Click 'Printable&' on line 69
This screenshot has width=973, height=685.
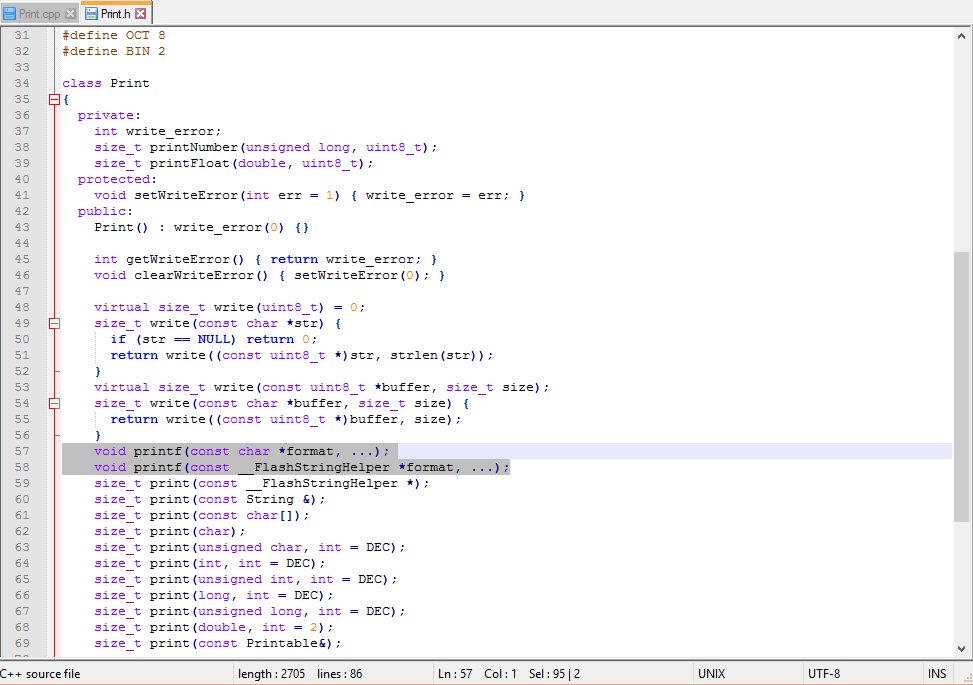pyautogui.click(x=286, y=643)
